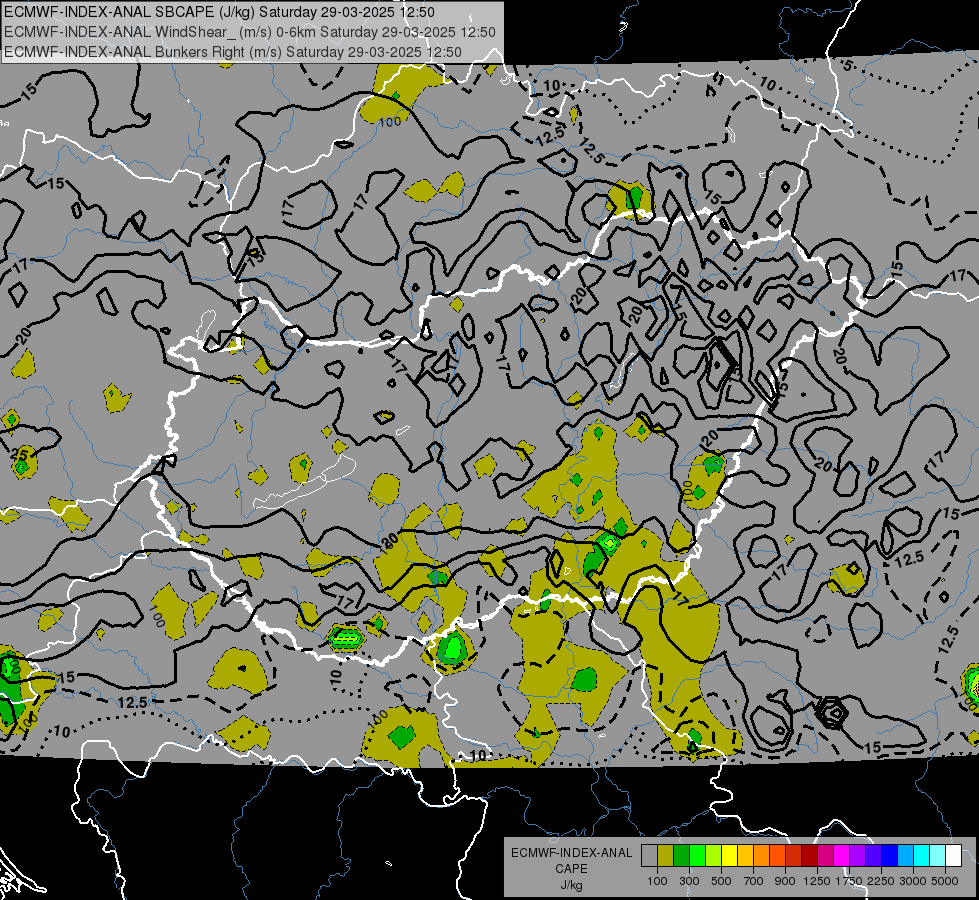Select the bright magenta legend swatch
This screenshot has width=979, height=900.
842,856
